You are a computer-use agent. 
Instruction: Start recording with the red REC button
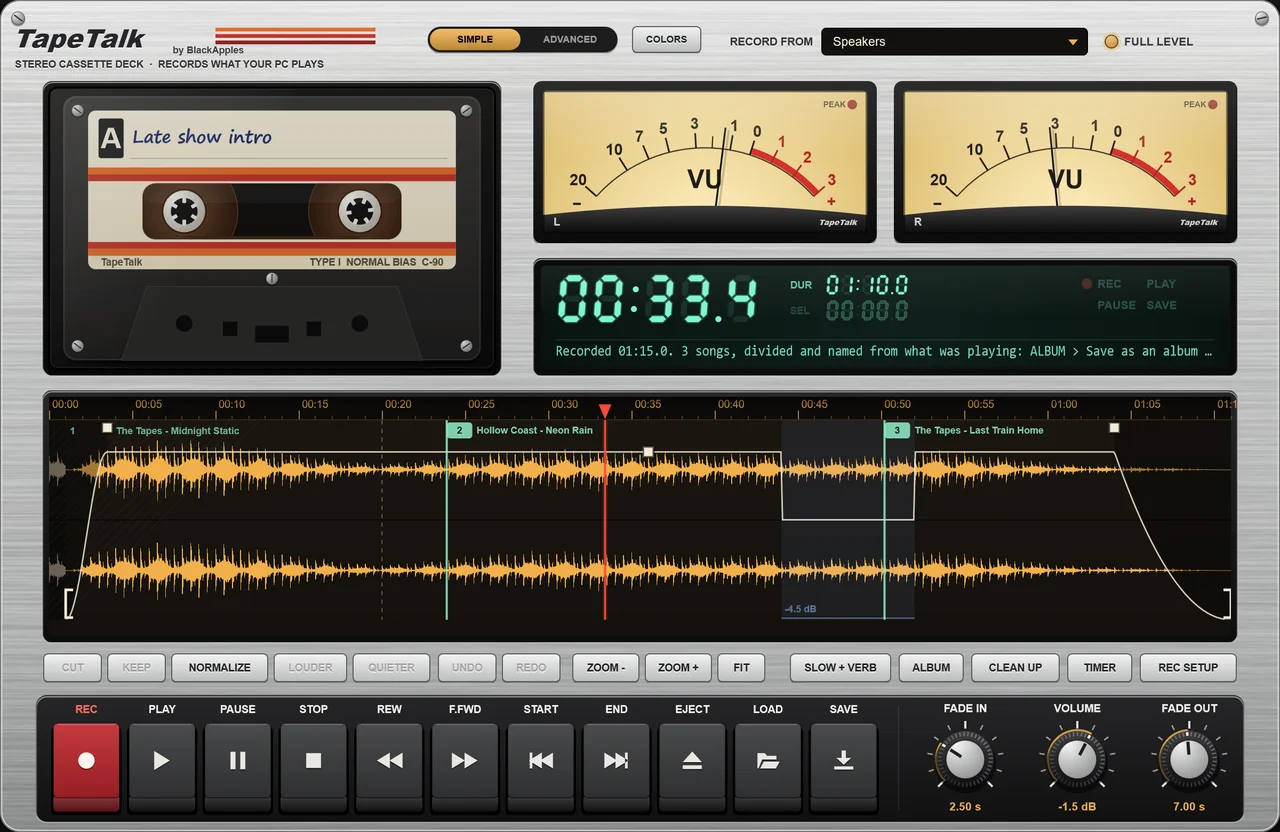coord(86,766)
